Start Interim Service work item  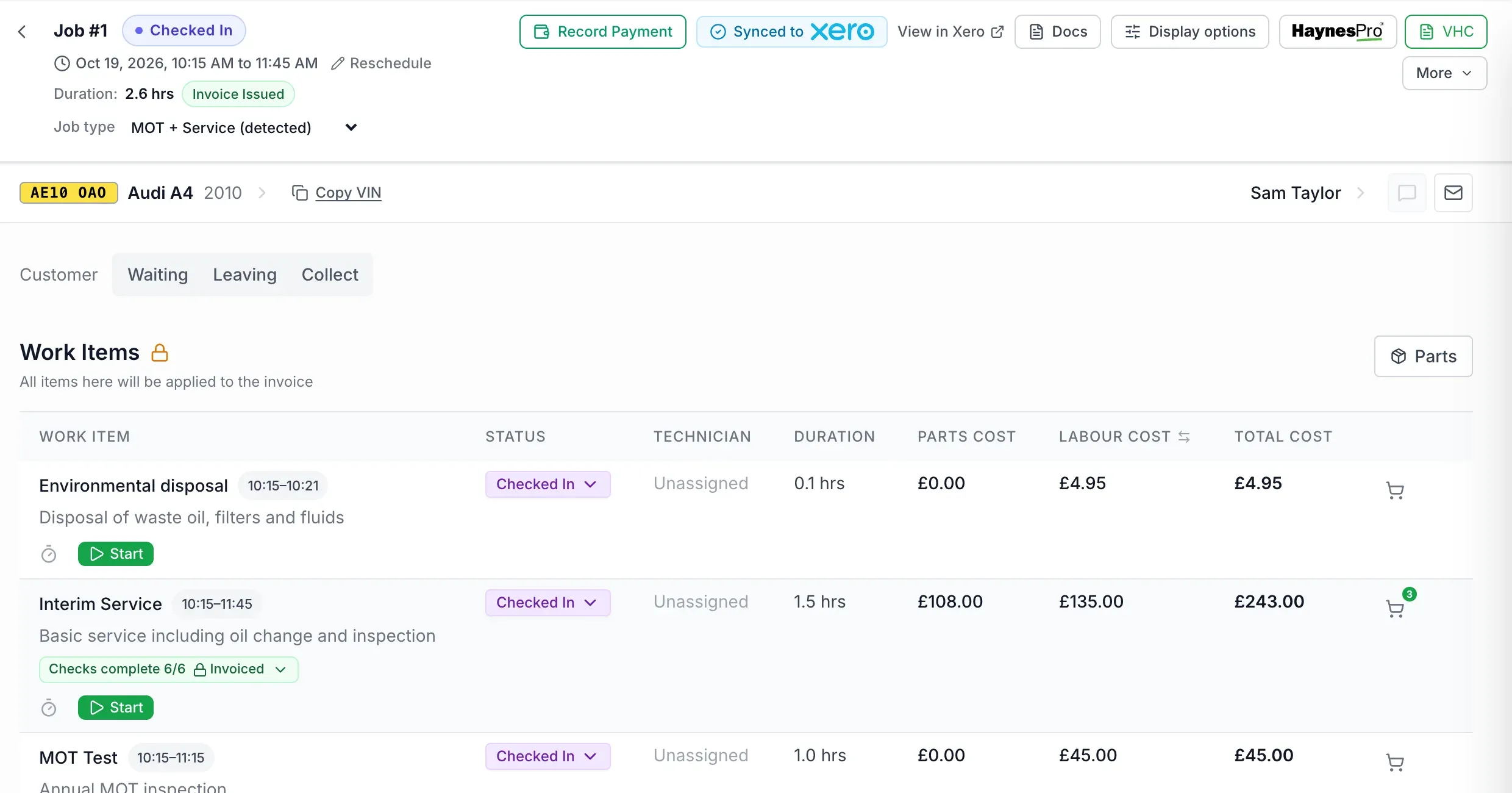point(116,708)
